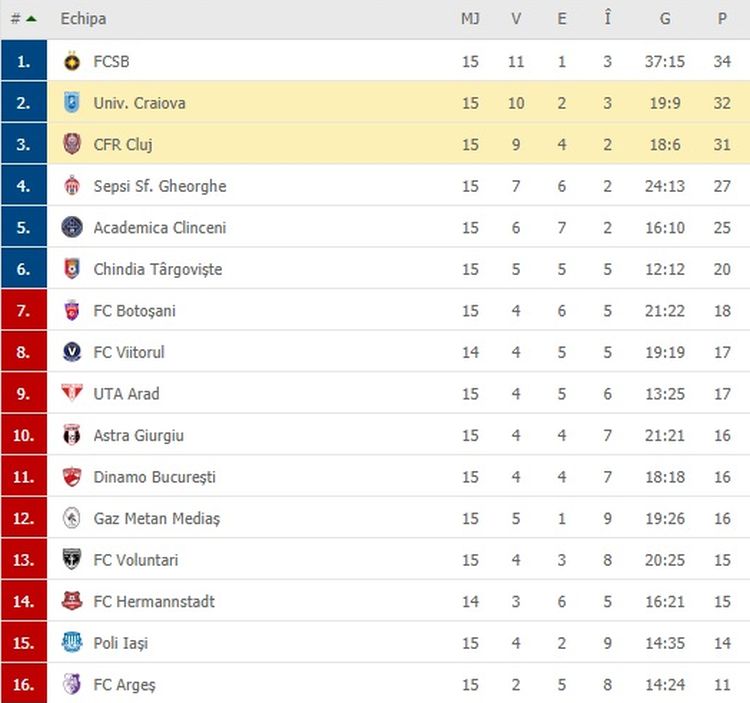Sort standings by MJ matches column
Image resolution: width=750 pixels, height=703 pixels.
pos(470,19)
